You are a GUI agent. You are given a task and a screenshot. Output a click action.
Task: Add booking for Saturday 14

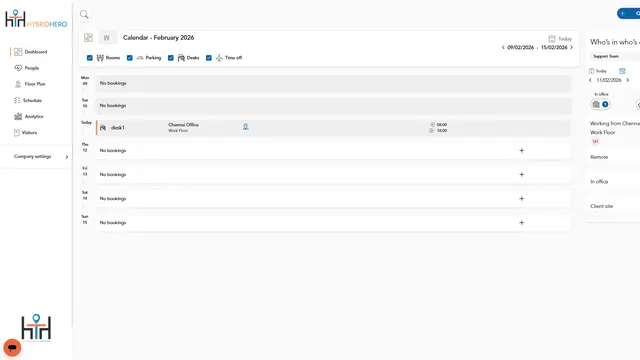tap(522, 199)
